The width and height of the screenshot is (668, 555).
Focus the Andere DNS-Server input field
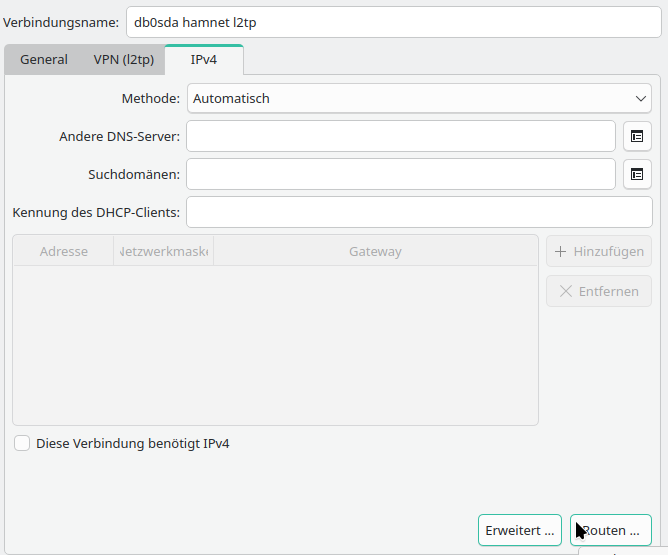coord(400,136)
